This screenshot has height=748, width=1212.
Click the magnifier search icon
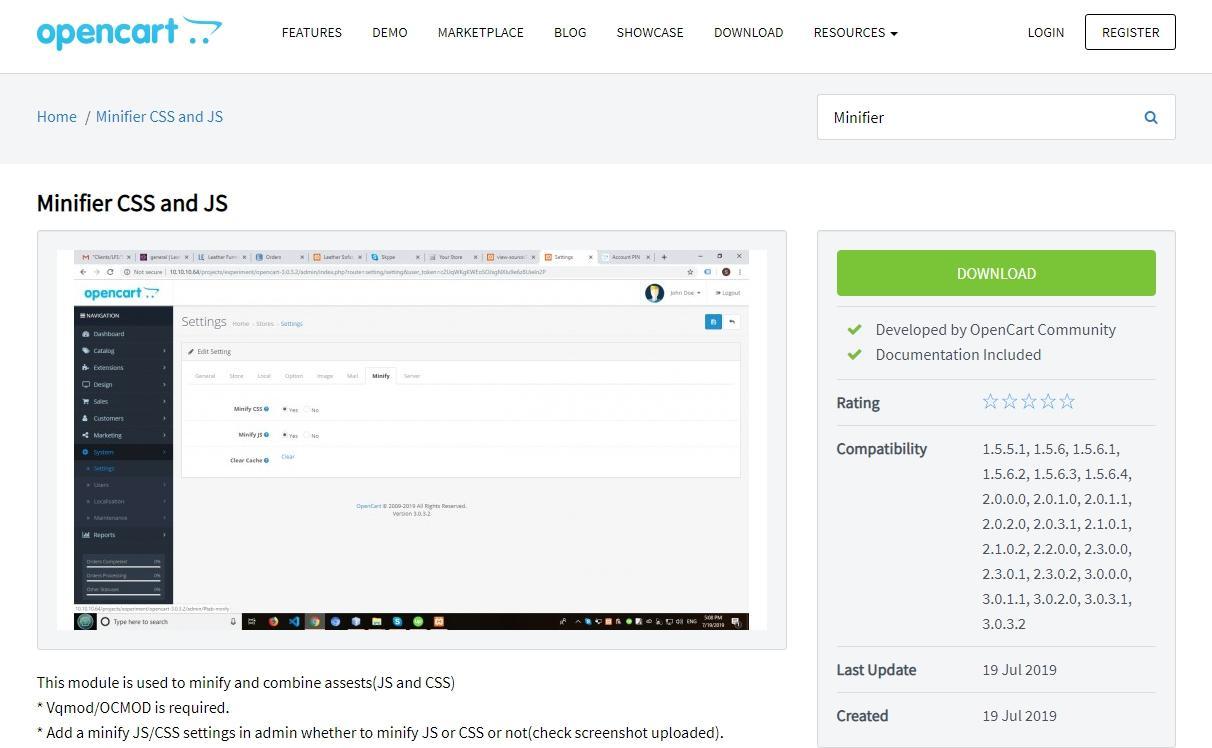pos(1151,117)
